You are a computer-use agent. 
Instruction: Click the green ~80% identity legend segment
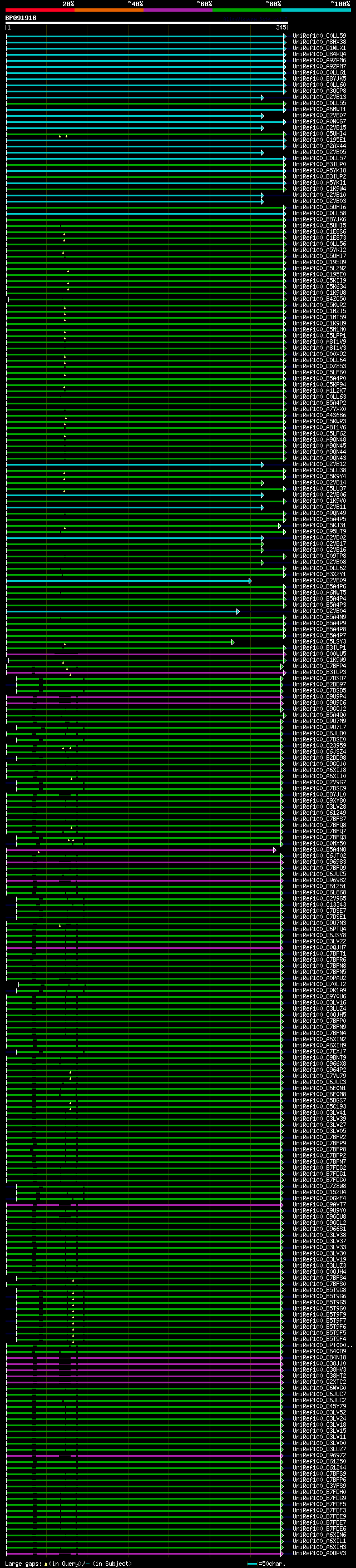247,11
